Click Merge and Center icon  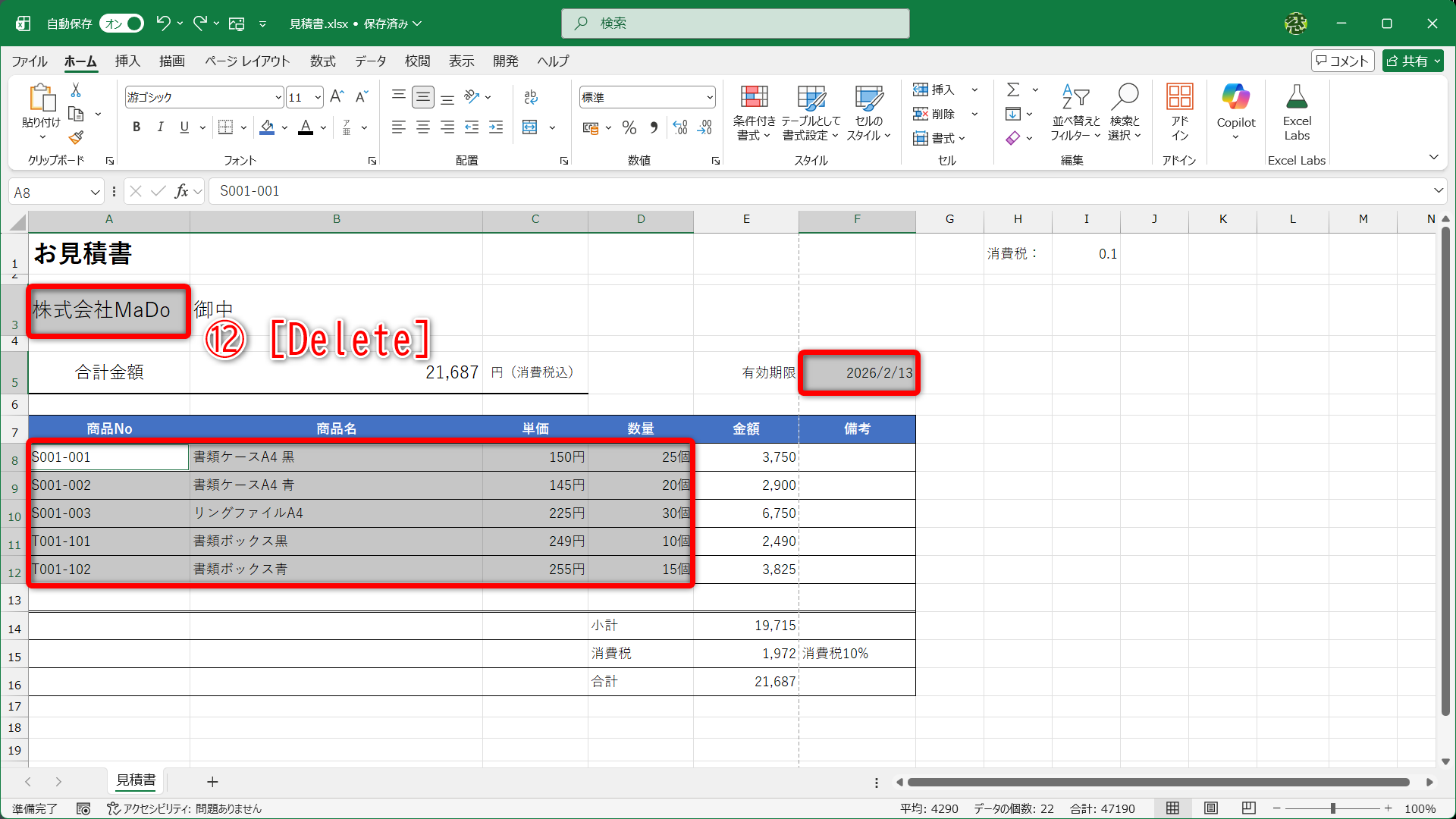click(x=530, y=127)
